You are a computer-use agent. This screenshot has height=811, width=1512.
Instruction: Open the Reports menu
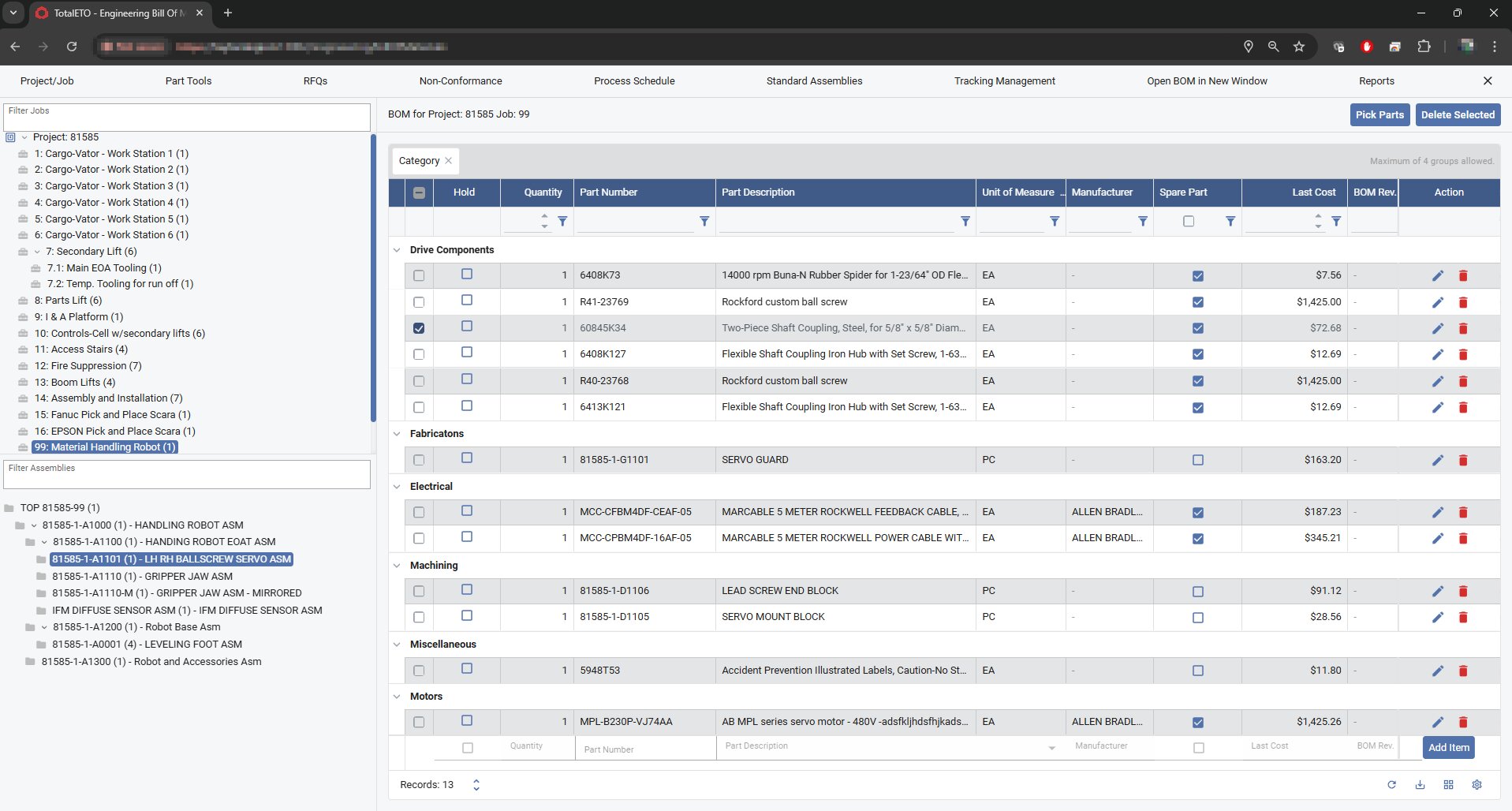coord(1376,81)
